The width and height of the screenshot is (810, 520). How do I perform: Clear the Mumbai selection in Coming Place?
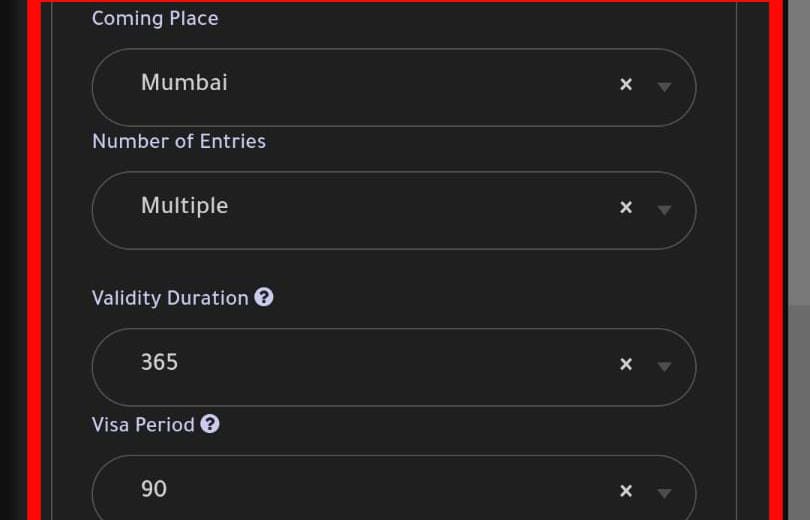click(x=626, y=84)
